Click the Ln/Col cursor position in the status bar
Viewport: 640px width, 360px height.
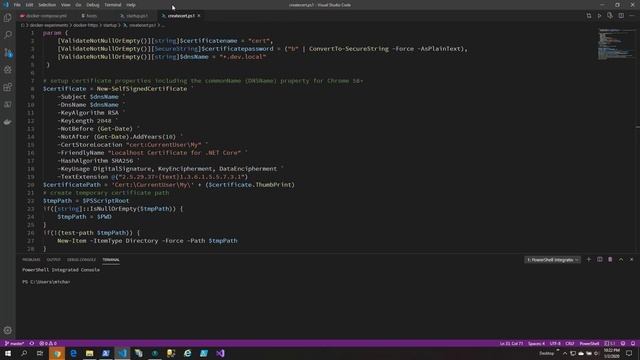(511, 344)
